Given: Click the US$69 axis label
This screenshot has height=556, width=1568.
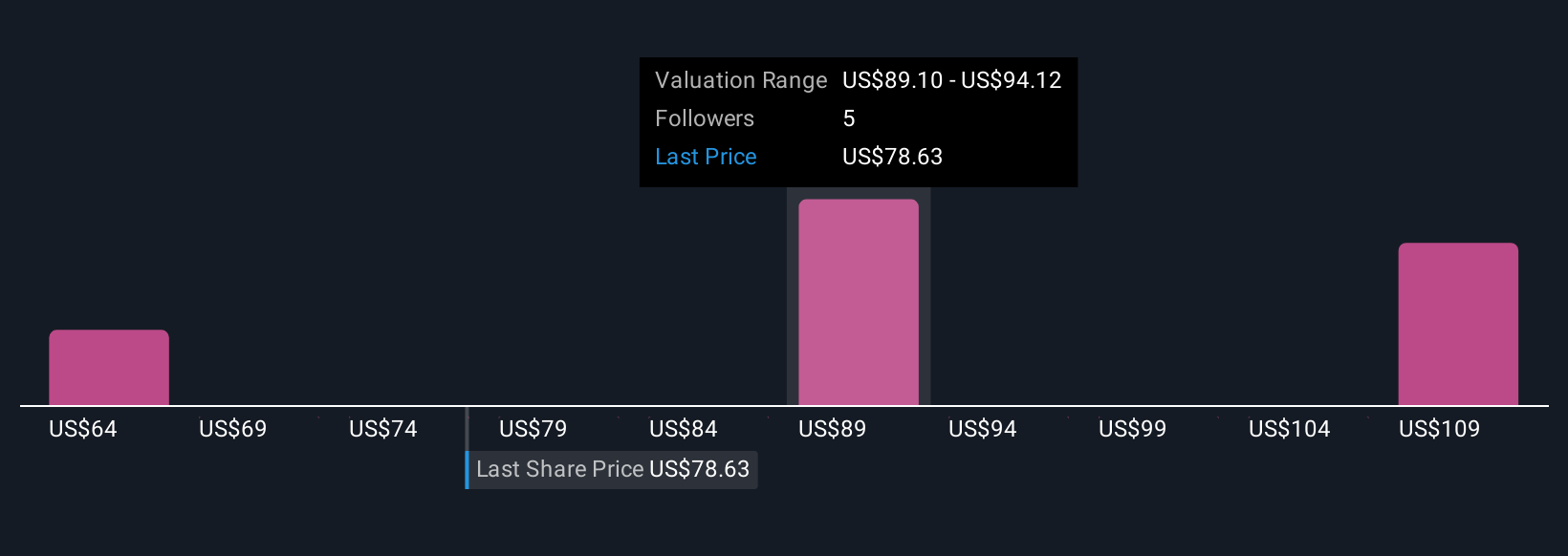Looking at the screenshot, I should pyautogui.click(x=233, y=429).
